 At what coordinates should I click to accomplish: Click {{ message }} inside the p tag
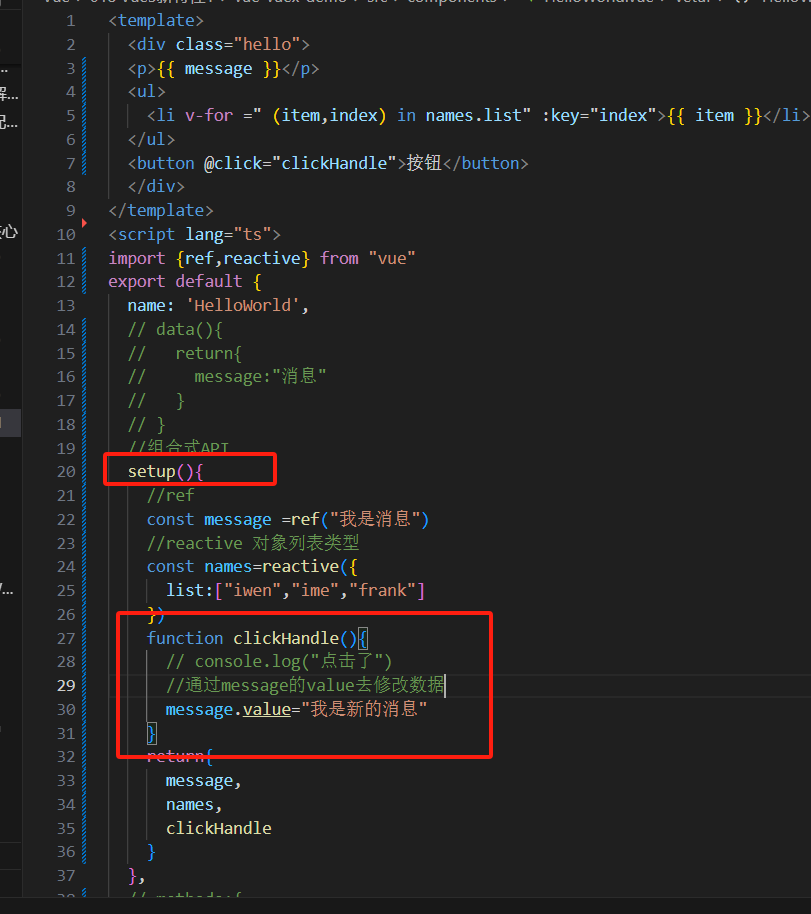(219, 69)
